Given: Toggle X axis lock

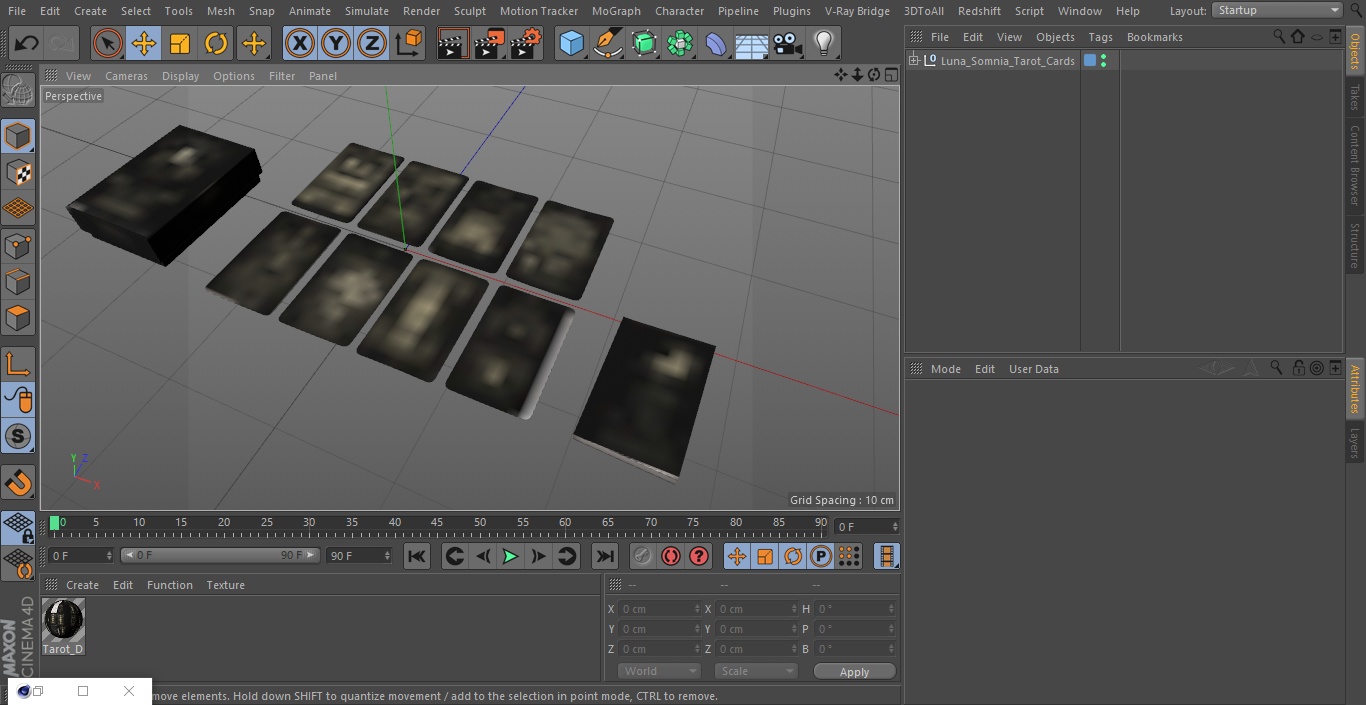Looking at the screenshot, I should [300, 43].
